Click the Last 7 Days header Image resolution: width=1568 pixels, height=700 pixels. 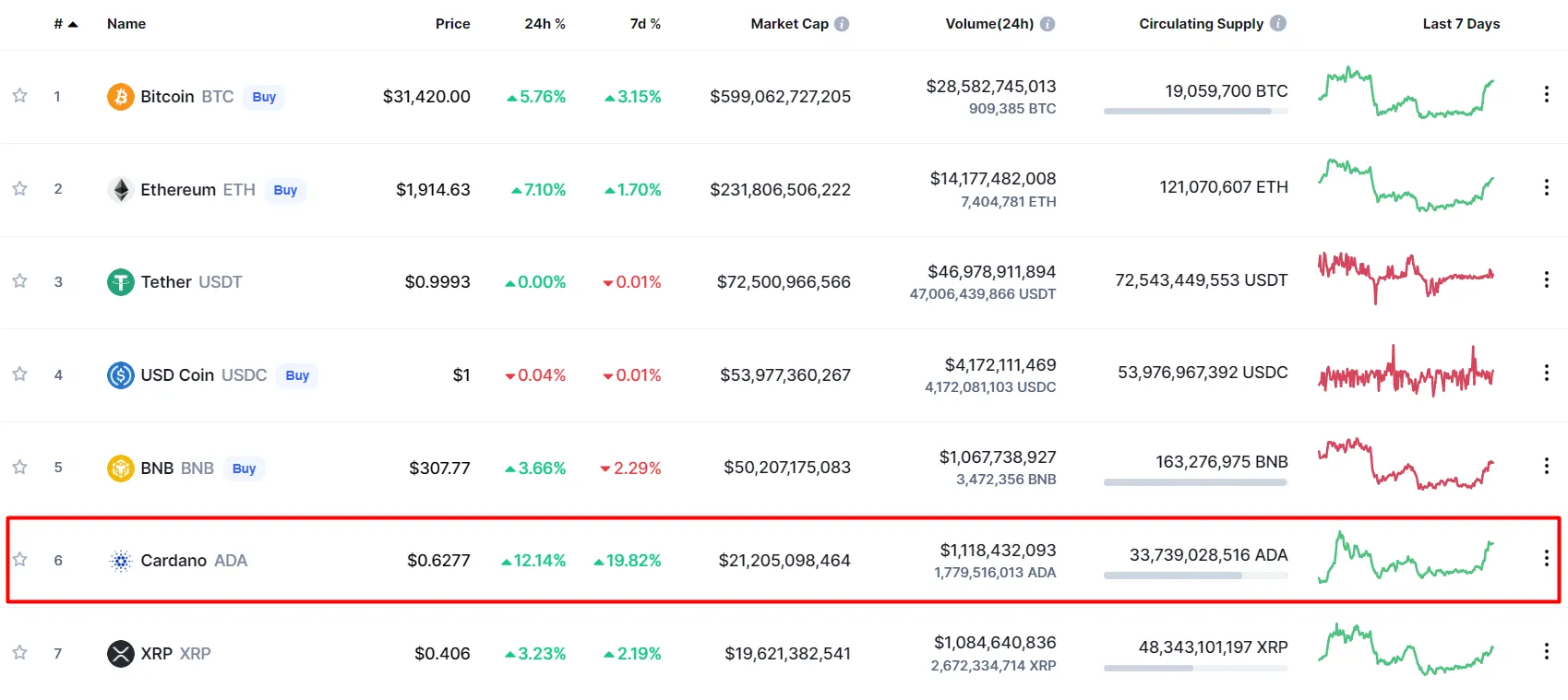pos(1461,24)
